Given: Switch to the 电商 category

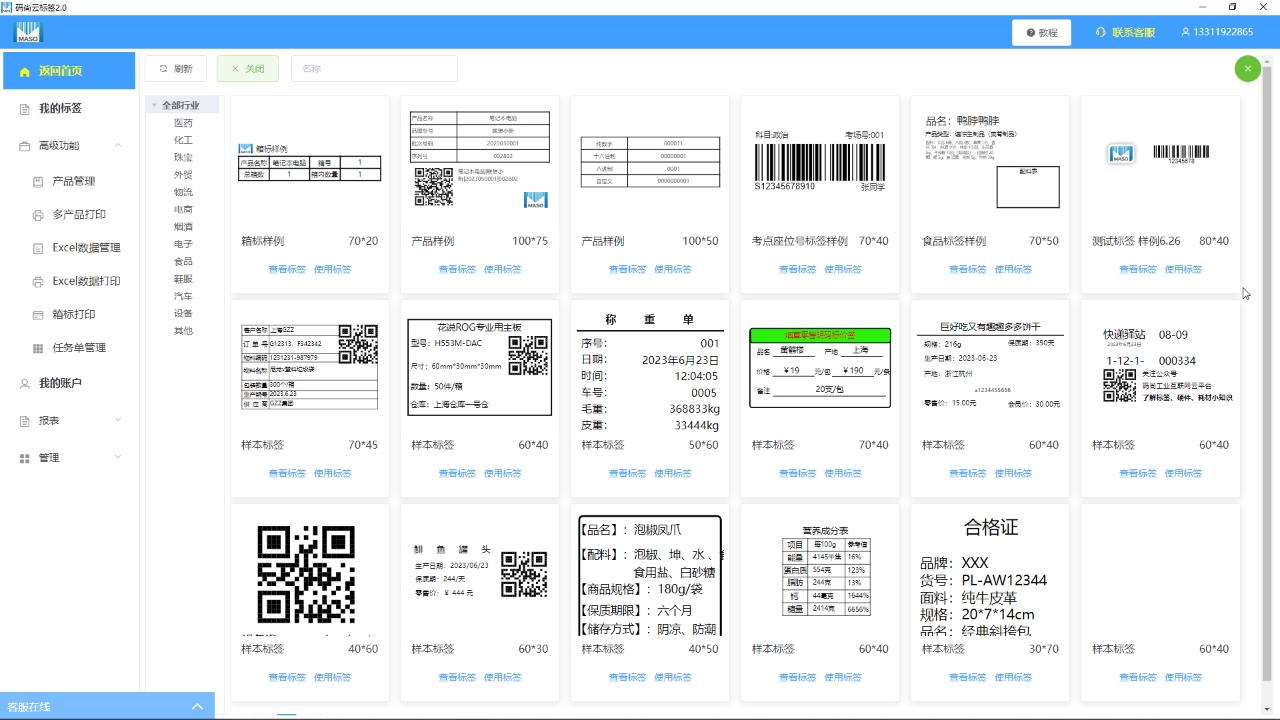Looking at the screenshot, I should [182, 209].
